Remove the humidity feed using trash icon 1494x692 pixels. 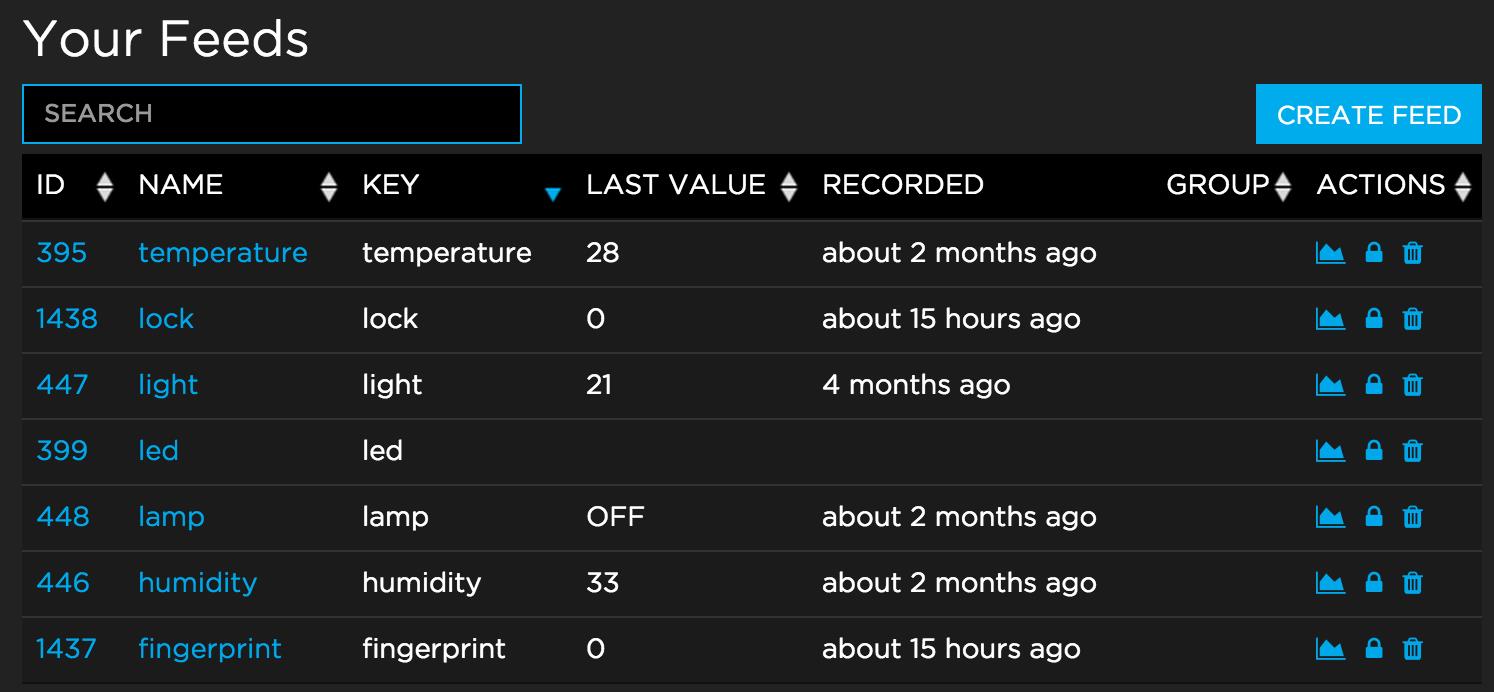1412,583
